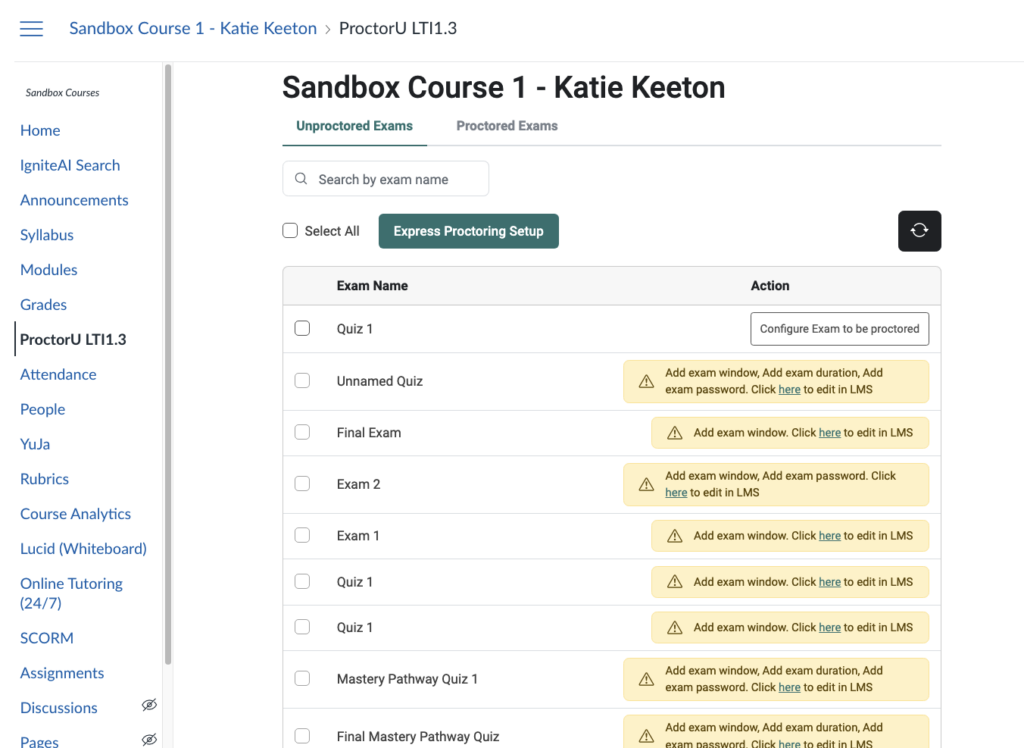The image size is (1024, 748).
Task: Click the 'Final Mastery Pathway Quiz' exam name
Action: click(418, 736)
